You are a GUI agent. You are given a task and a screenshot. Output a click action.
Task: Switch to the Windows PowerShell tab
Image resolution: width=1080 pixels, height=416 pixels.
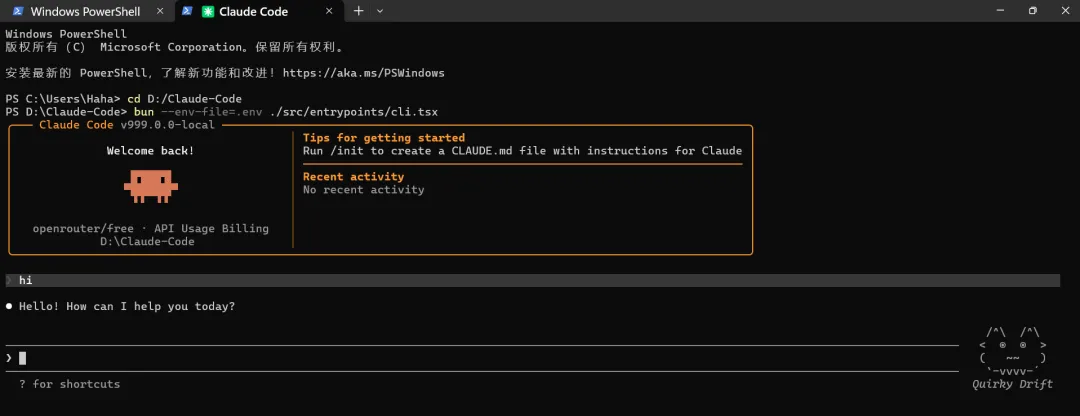tap(85, 12)
